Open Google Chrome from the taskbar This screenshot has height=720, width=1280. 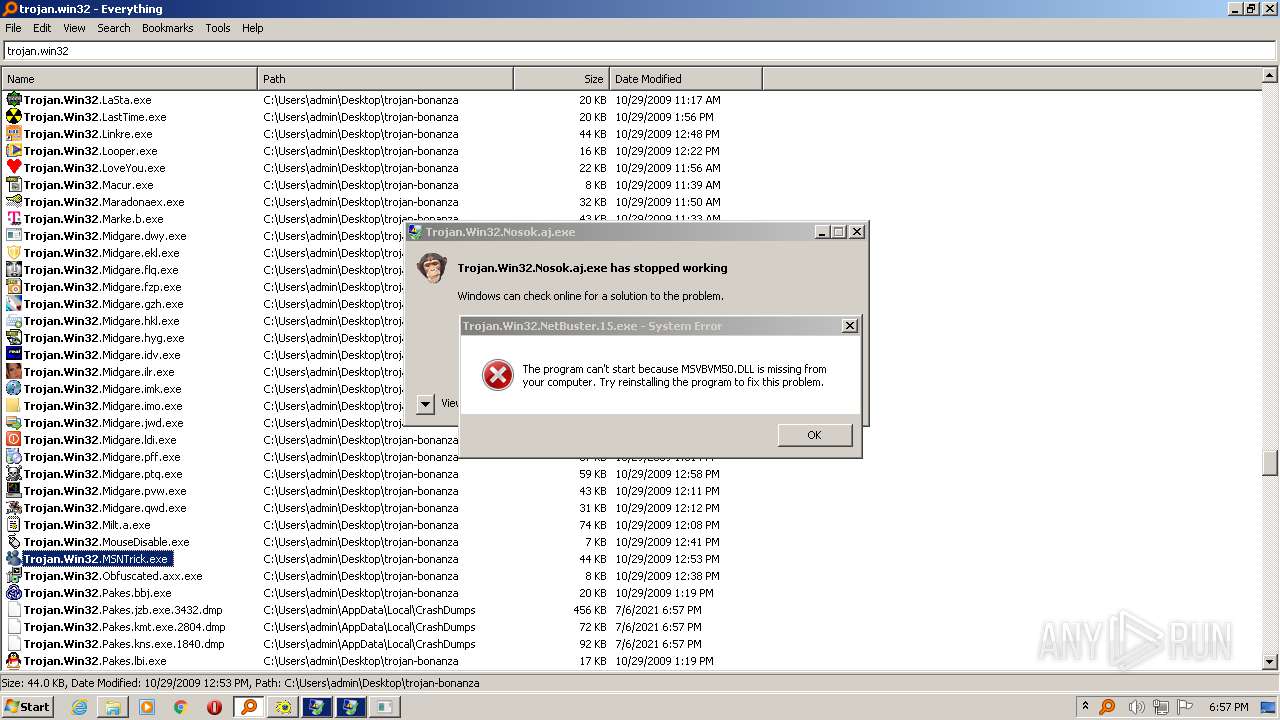coord(181,707)
